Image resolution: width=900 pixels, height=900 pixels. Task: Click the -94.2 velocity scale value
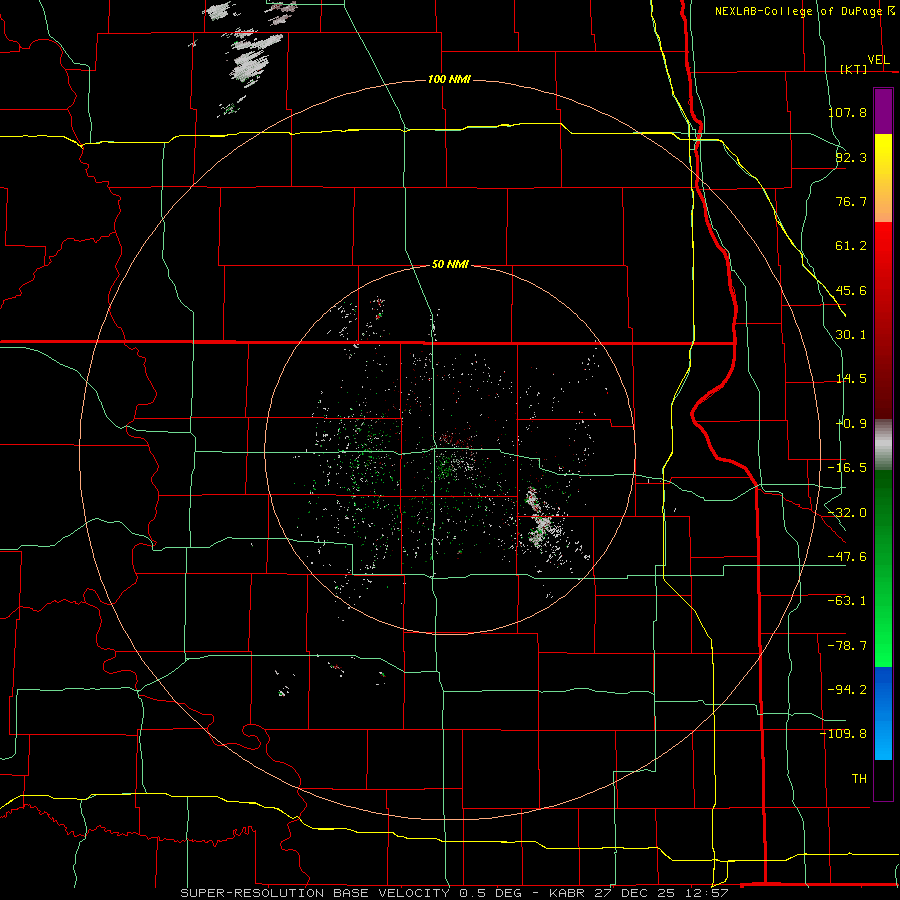[847, 690]
